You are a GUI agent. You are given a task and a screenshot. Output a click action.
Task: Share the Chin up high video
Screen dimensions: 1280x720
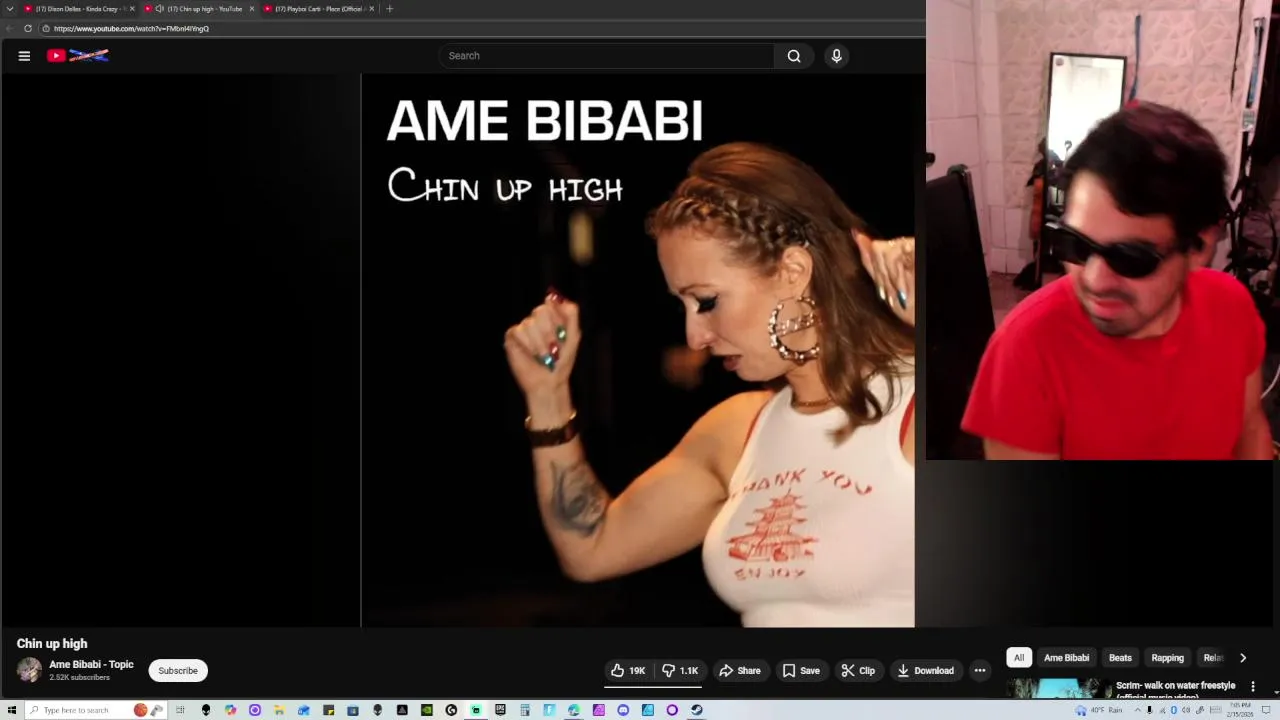coord(740,671)
